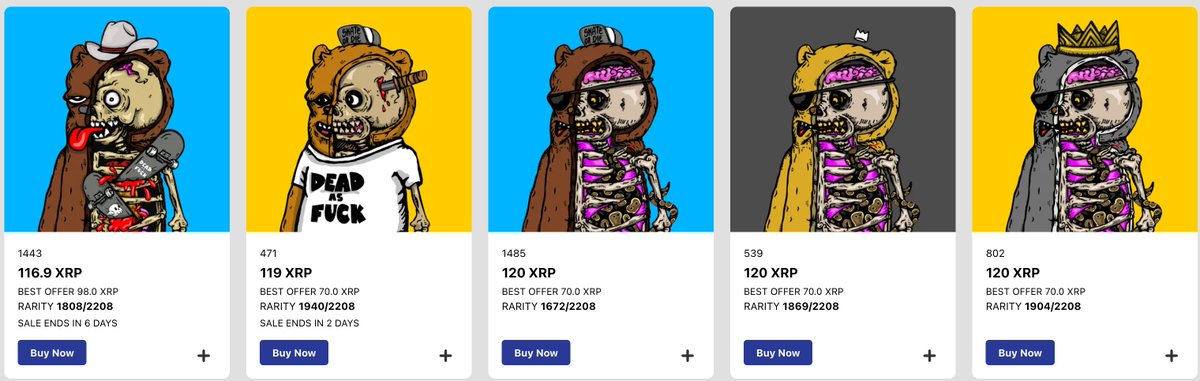1200x381 pixels.
Task: Click the 120 XRP price on card 1485
Action: click(x=530, y=272)
